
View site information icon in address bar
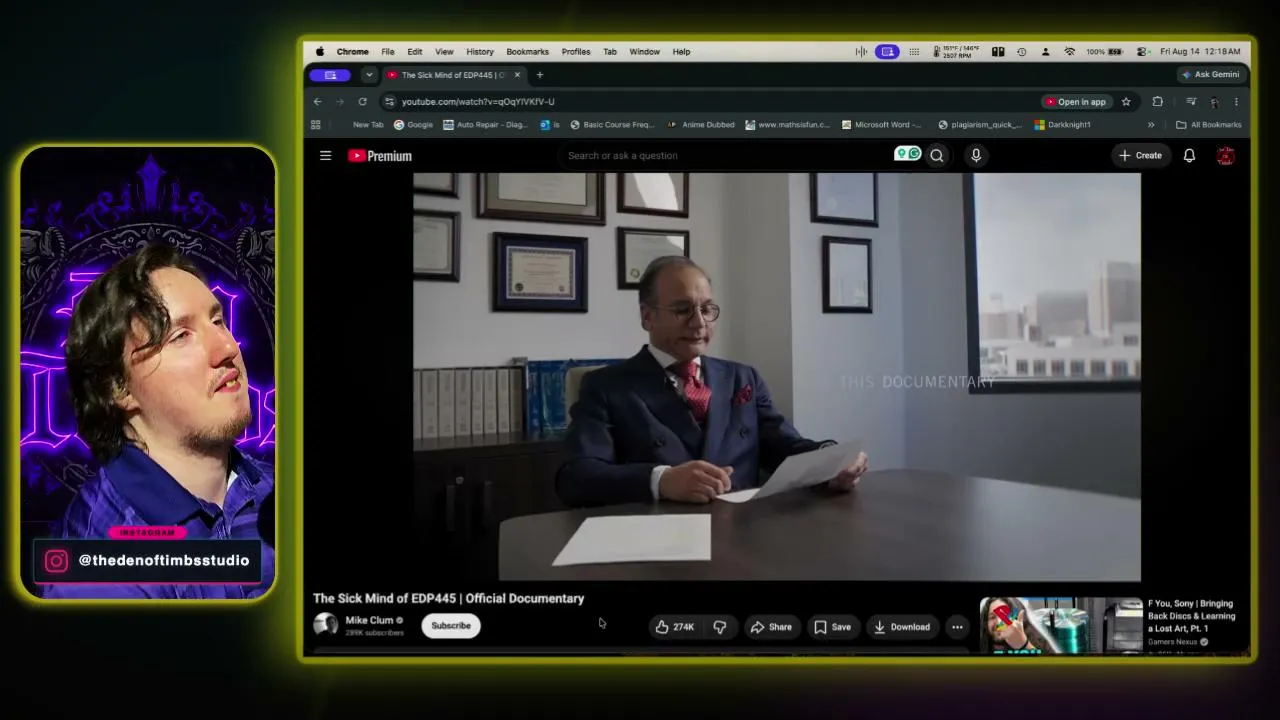(390, 101)
